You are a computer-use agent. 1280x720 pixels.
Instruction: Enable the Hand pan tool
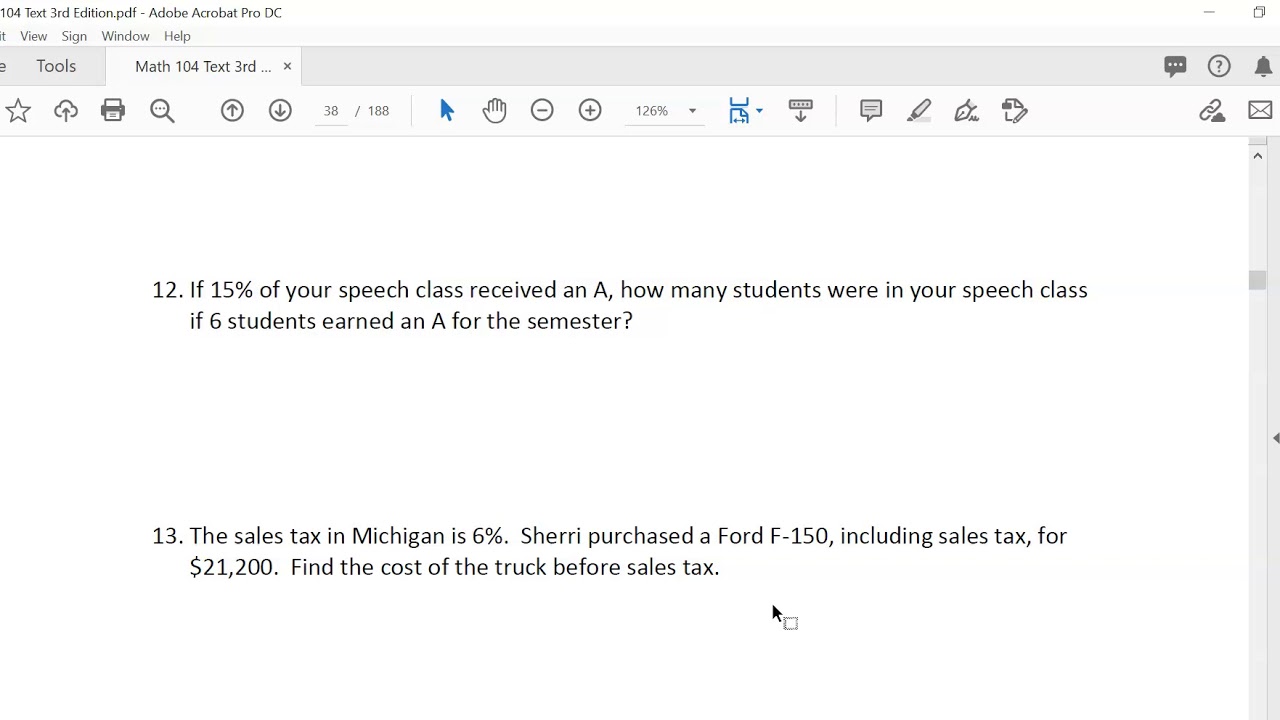(x=494, y=111)
